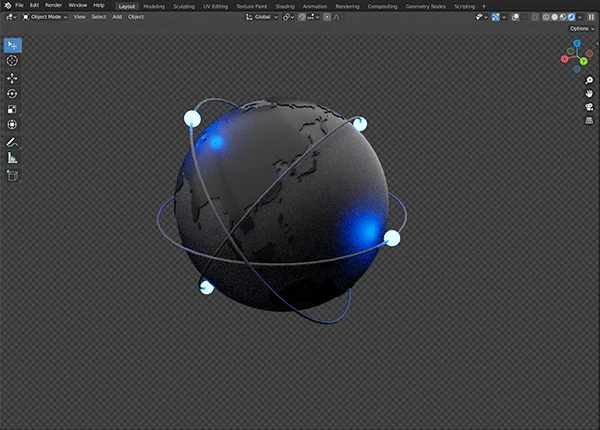The height and width of the screenshot is (430, 600).
Task: Select the Select Box tool
Action: pyautogui.click(x=13, y=46)
